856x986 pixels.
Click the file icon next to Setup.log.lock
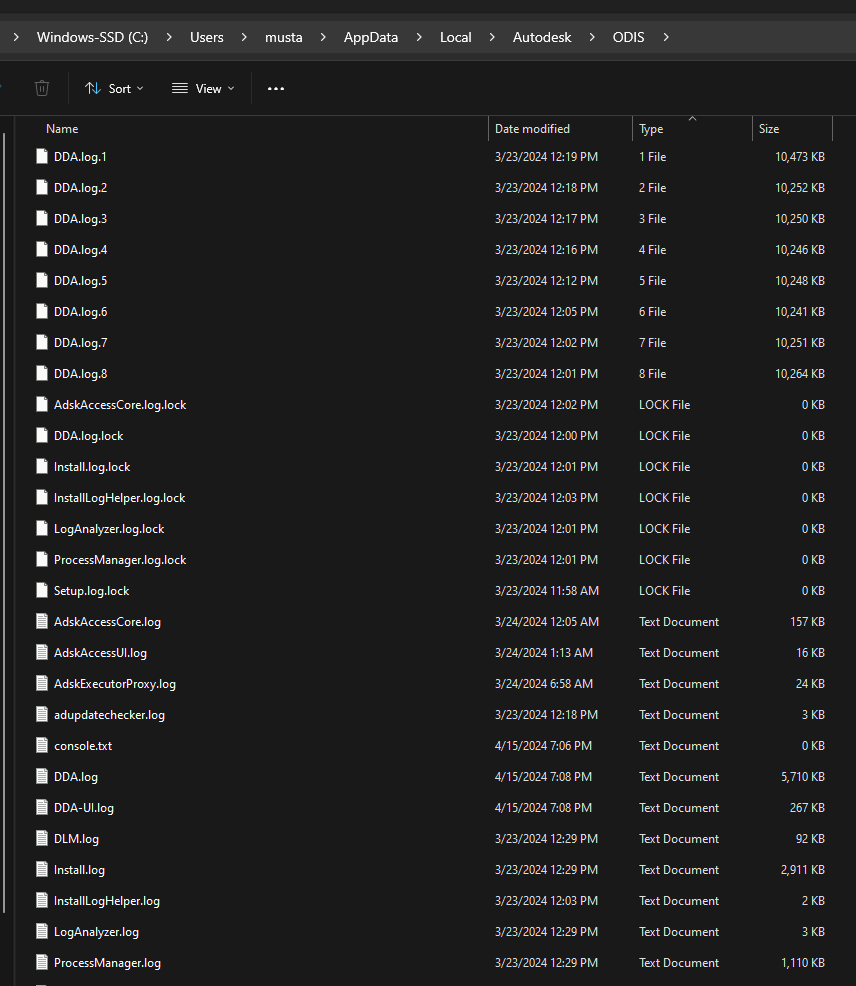click(x=41, y=590)
